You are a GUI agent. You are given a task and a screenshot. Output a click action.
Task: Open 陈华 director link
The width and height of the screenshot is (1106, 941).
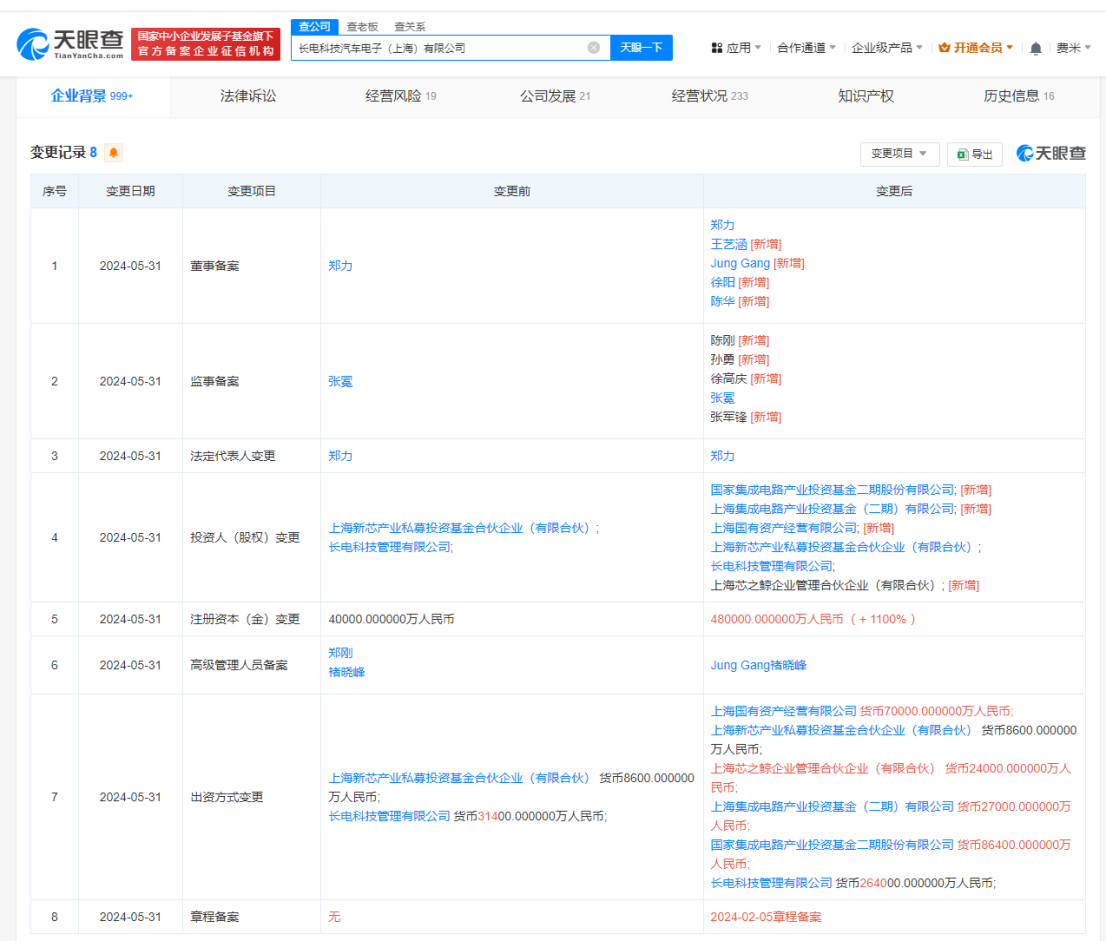[722, 301]
